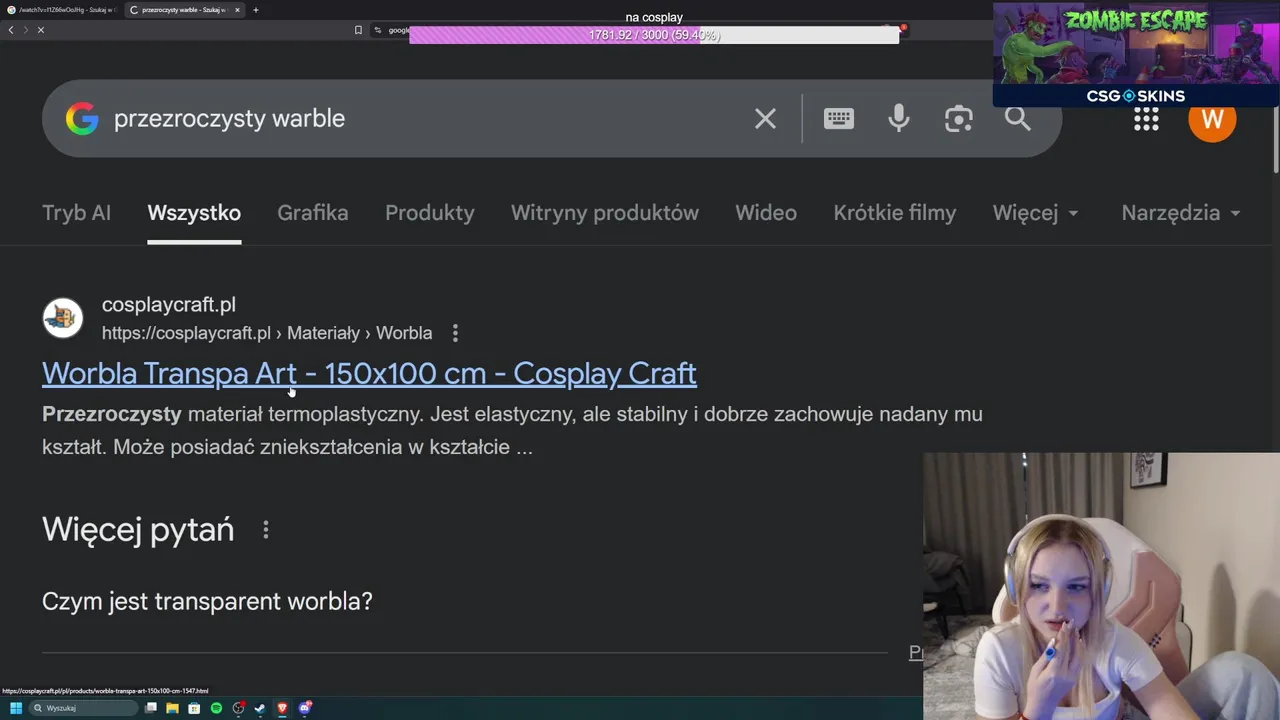The image size is (1280, 720).
Task: Clear the search query with the X icon
Action: (765, 119)
